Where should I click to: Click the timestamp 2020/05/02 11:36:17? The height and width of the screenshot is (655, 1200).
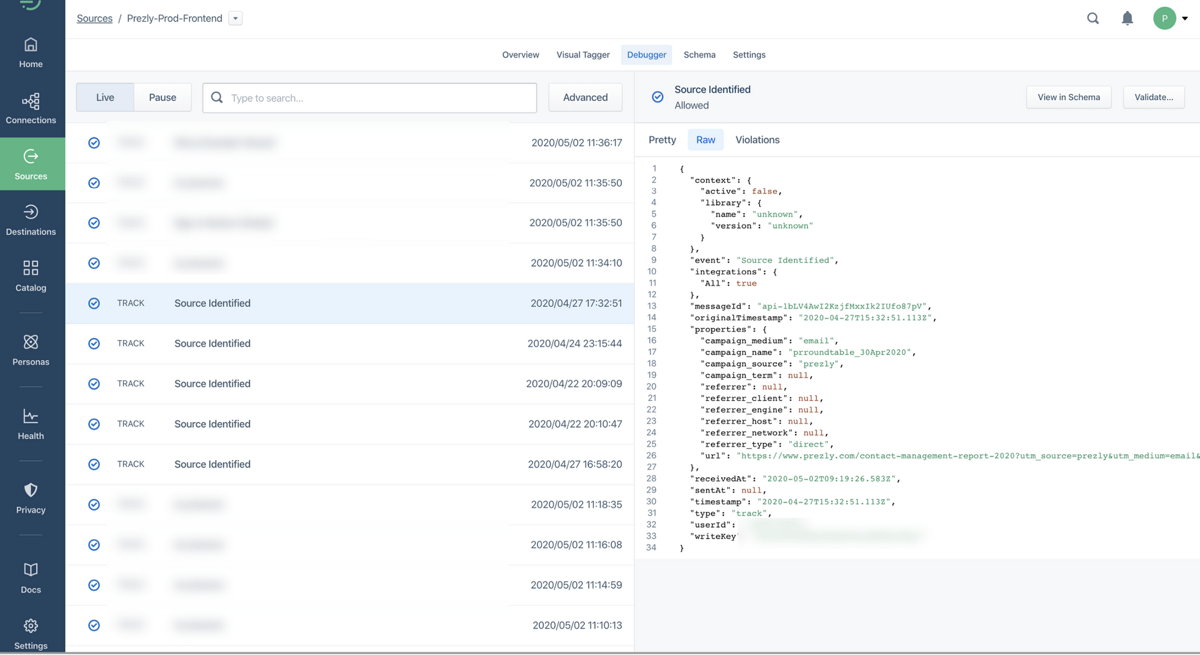[x=576, y=143]
